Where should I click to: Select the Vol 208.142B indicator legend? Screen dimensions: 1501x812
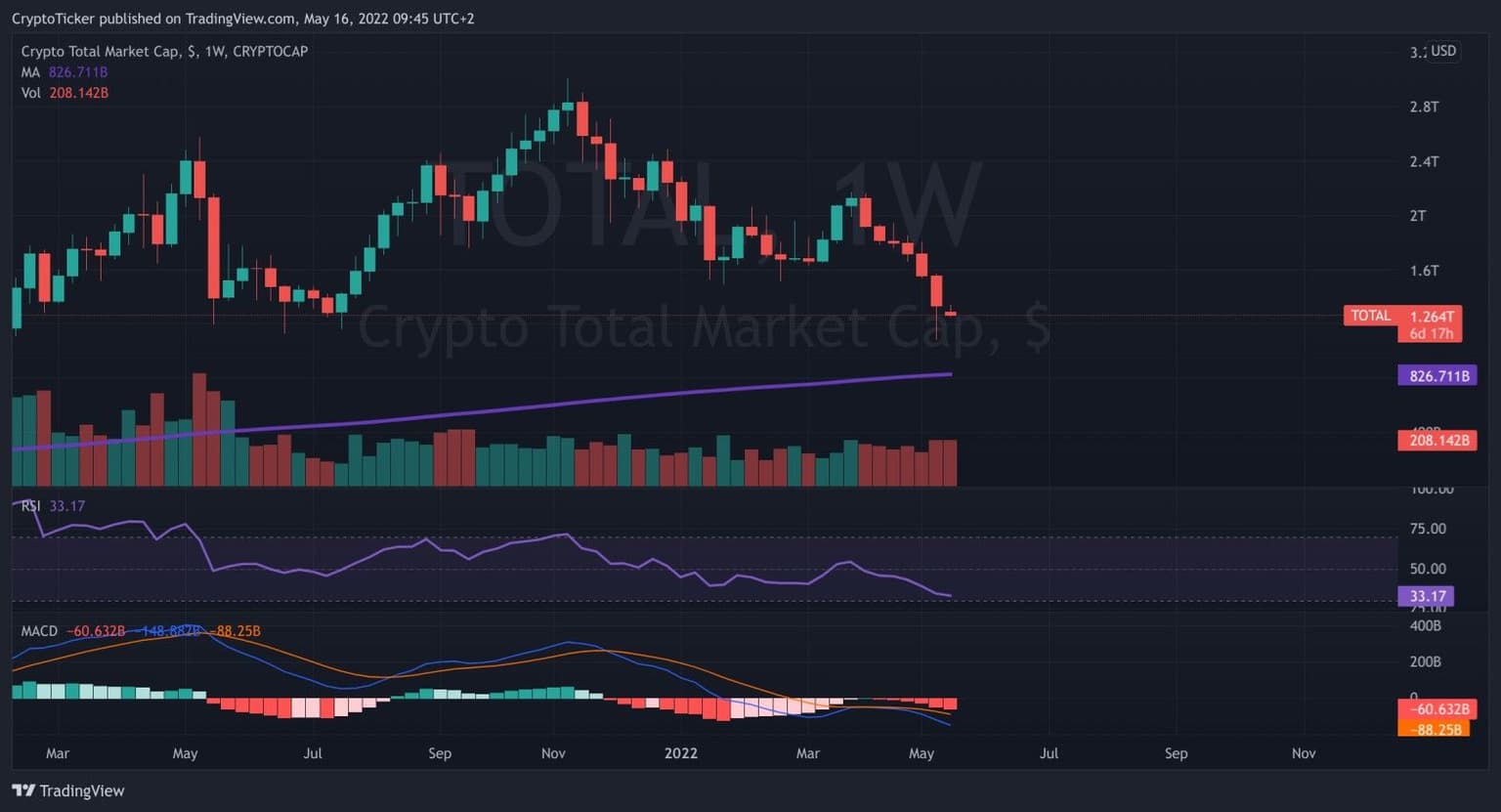click(x=64, y=93)
